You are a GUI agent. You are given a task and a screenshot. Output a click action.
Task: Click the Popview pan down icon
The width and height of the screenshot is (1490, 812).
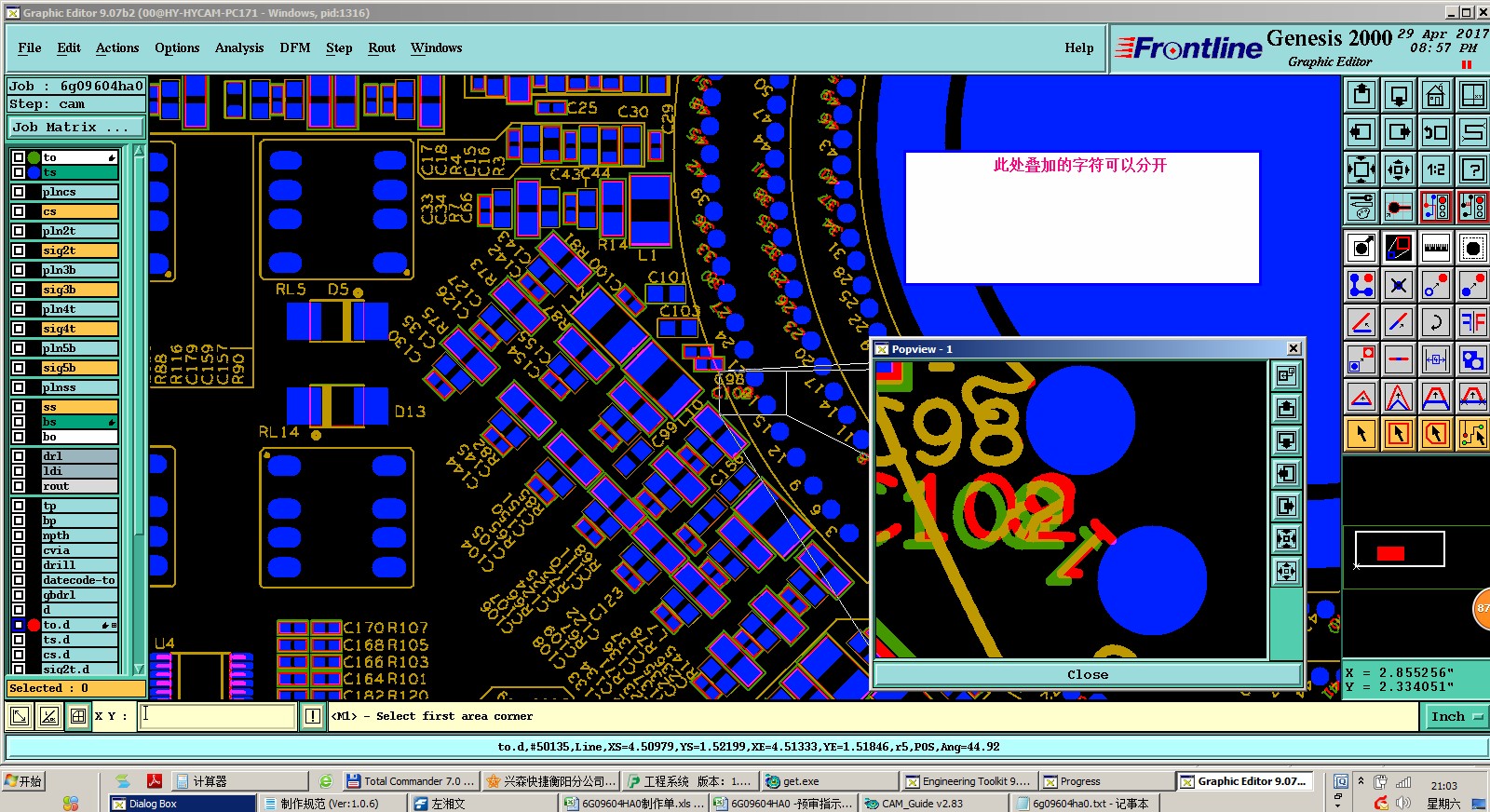pyautogui.click(x=1286, y=440)
